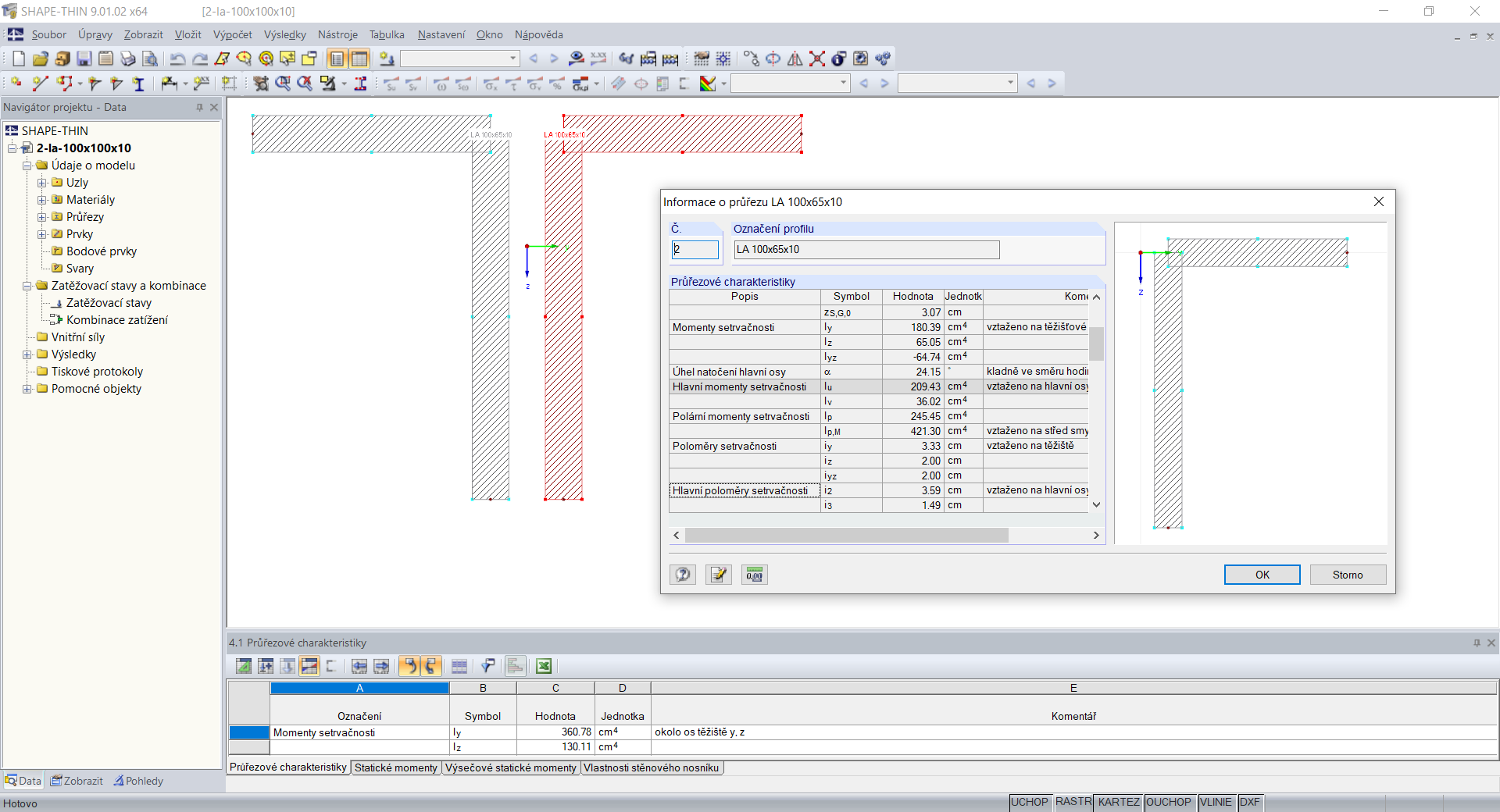Open help in the cross-section info dialog
The image size is (1500, 812).
point(683,575)
